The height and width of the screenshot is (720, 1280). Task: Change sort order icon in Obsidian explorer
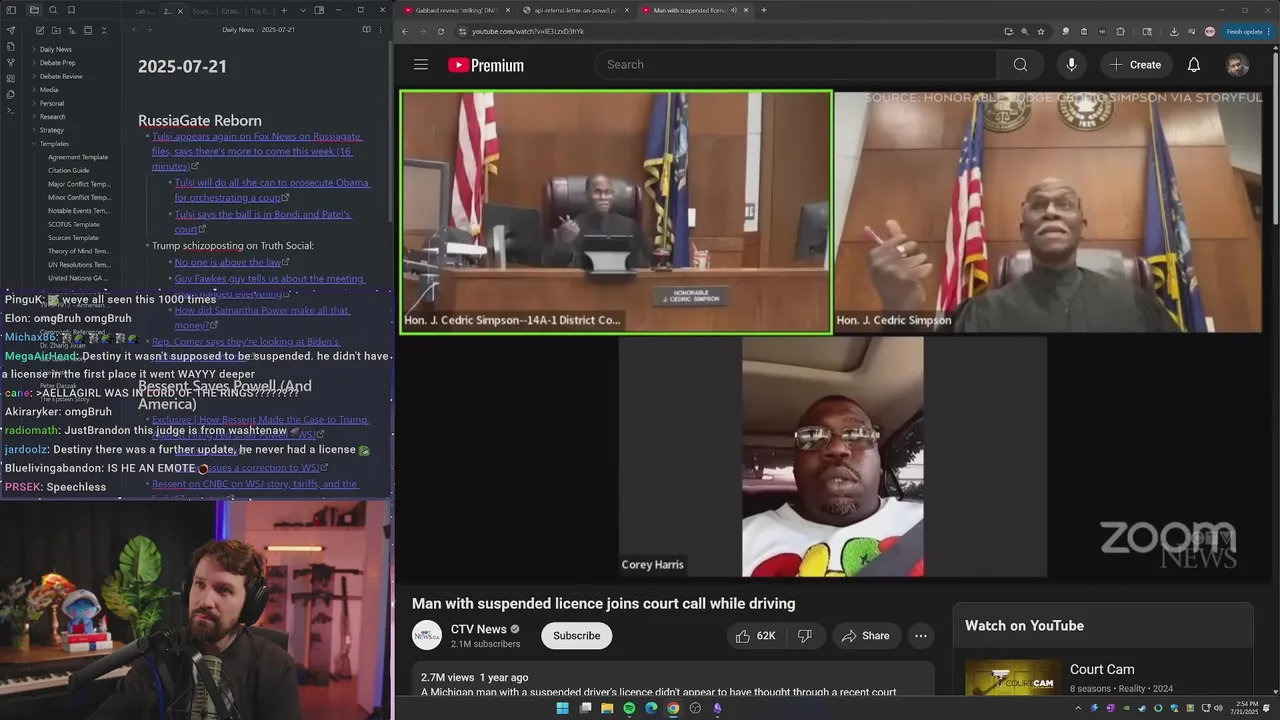tap(72, 30)
